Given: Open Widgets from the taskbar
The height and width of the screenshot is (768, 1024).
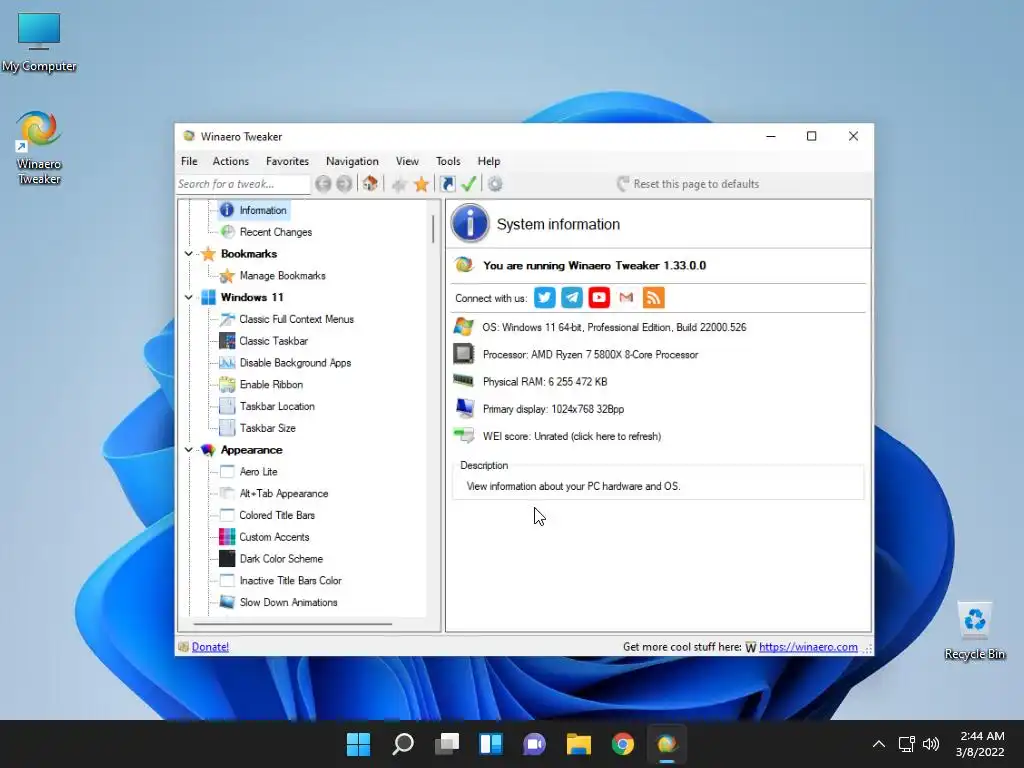Looking at the screenshot, I should 490,744.
